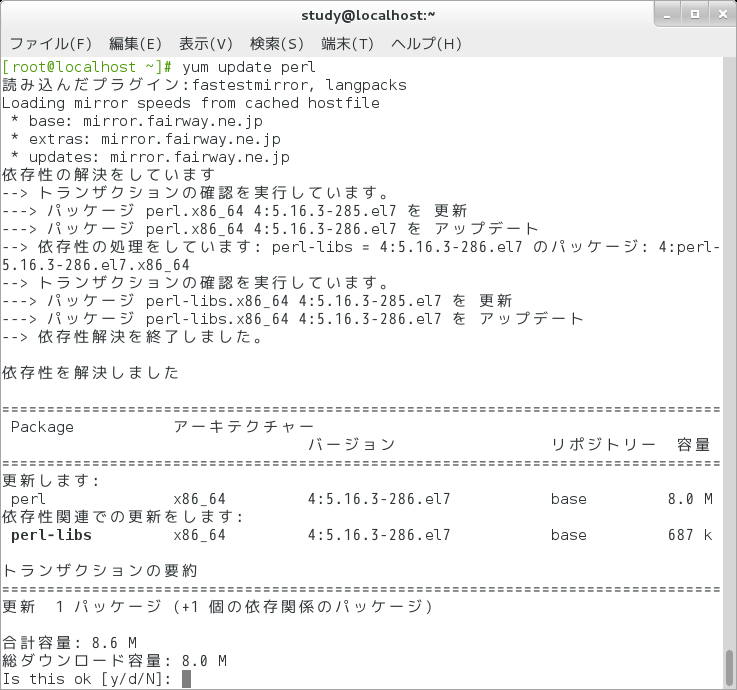
Task: Maximize the terminal window
Action: click(x=693, y=14)
